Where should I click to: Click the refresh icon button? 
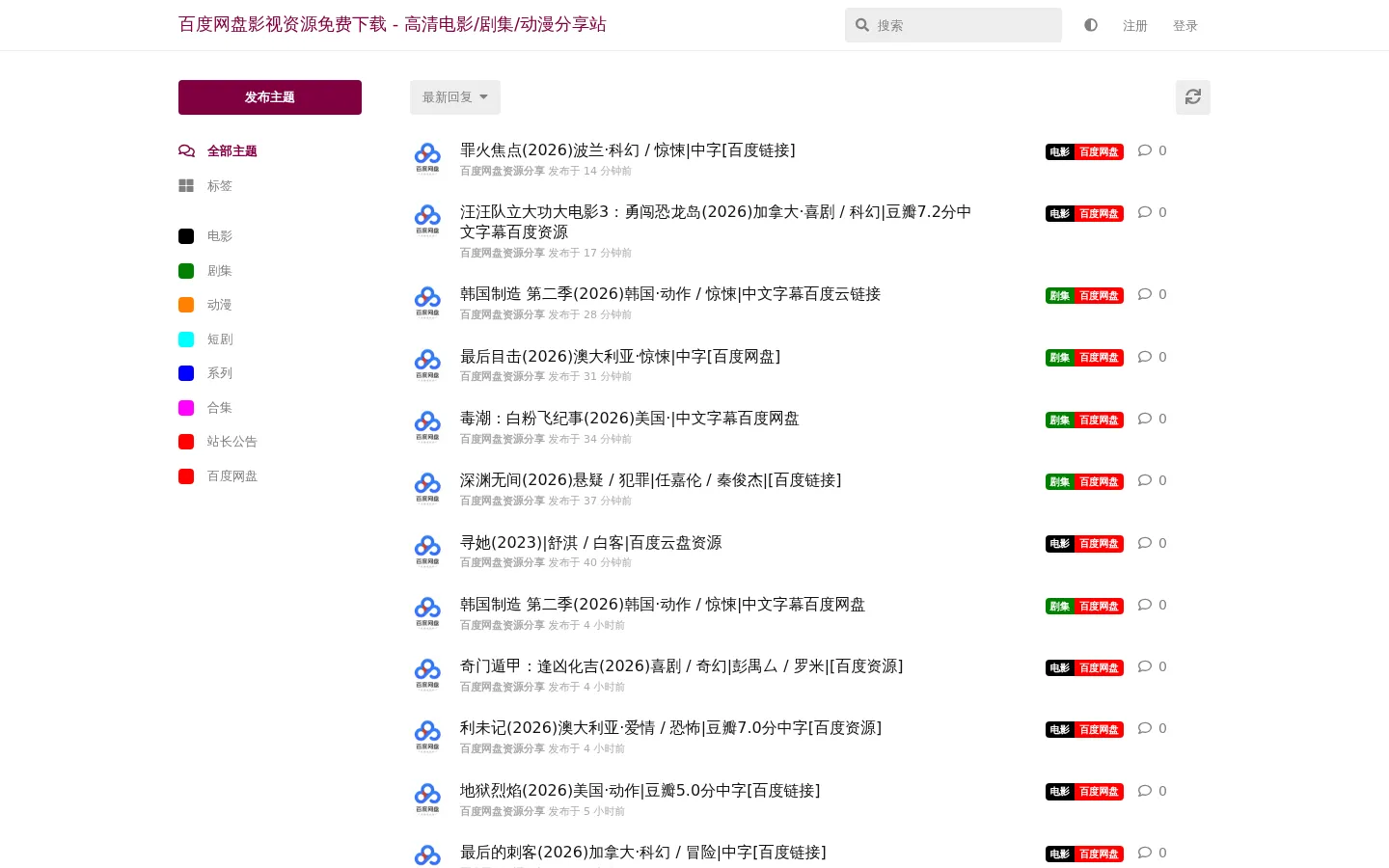click(x=1193, y=97)
